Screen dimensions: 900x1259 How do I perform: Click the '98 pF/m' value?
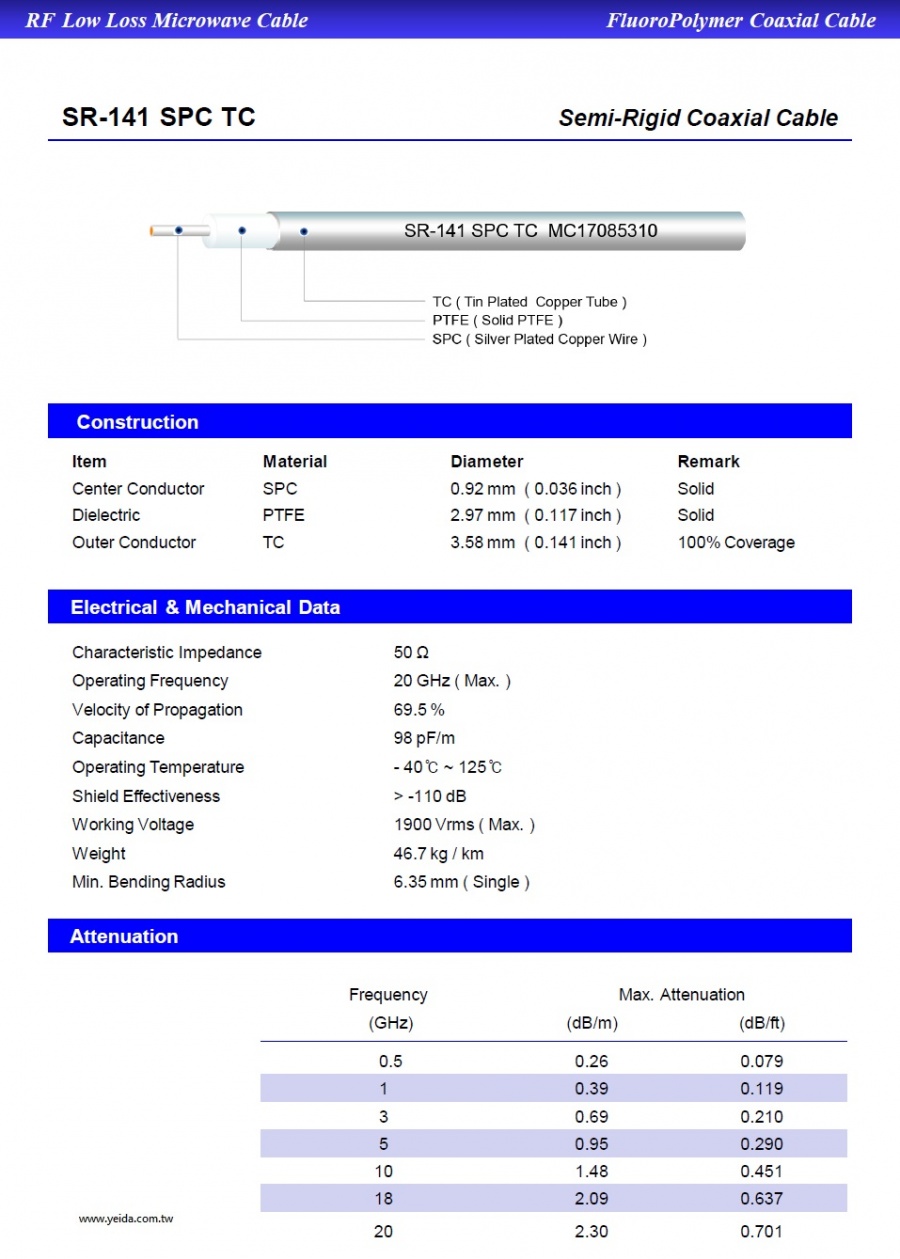[x=425, y=738]
